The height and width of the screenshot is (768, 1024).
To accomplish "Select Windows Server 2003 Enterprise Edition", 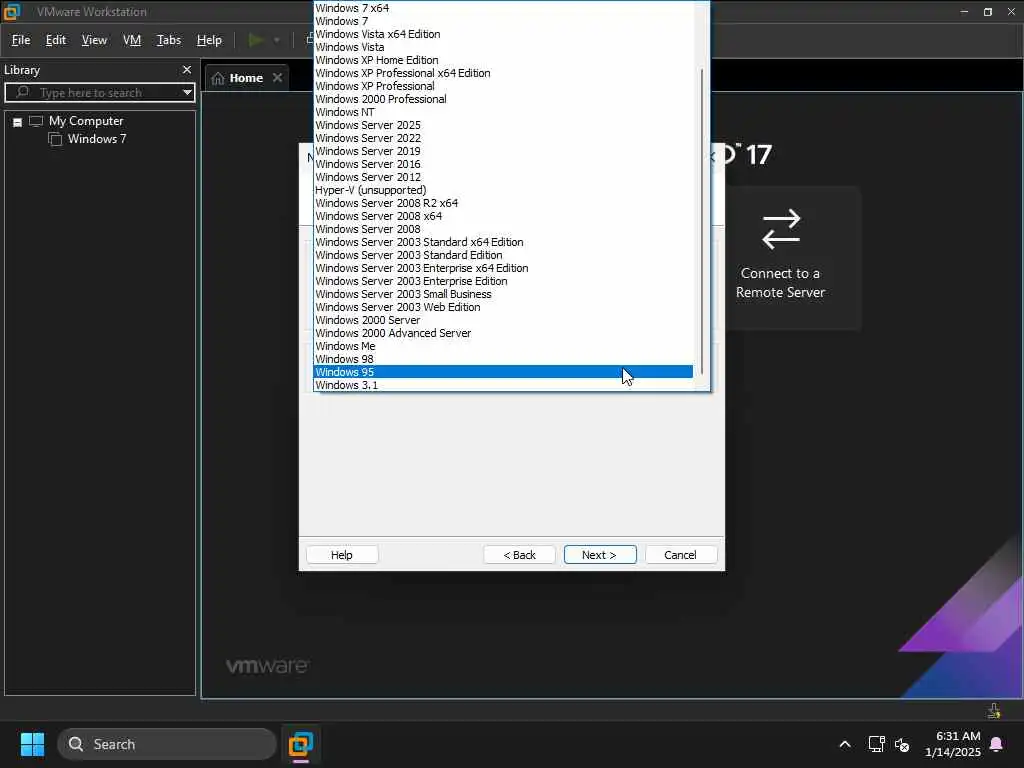I will click(503, 281).
